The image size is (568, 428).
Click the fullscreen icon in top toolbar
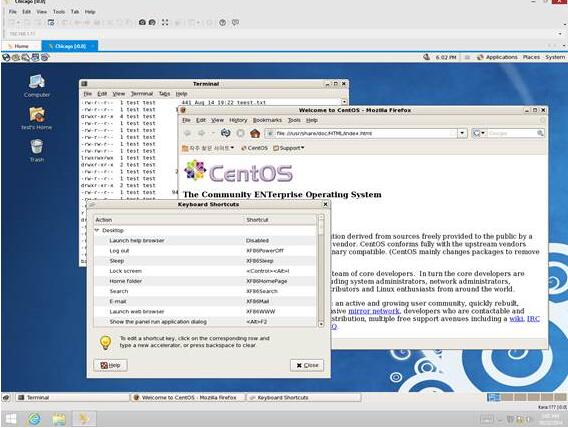pyautogui.click(x=165, y=22)
